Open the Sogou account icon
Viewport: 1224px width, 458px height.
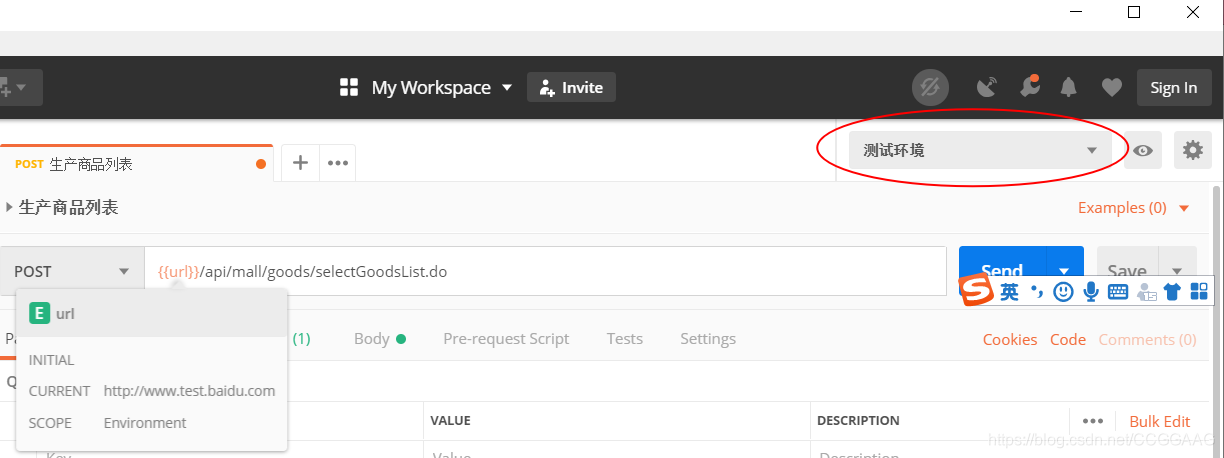click(x=1146, y=293)
